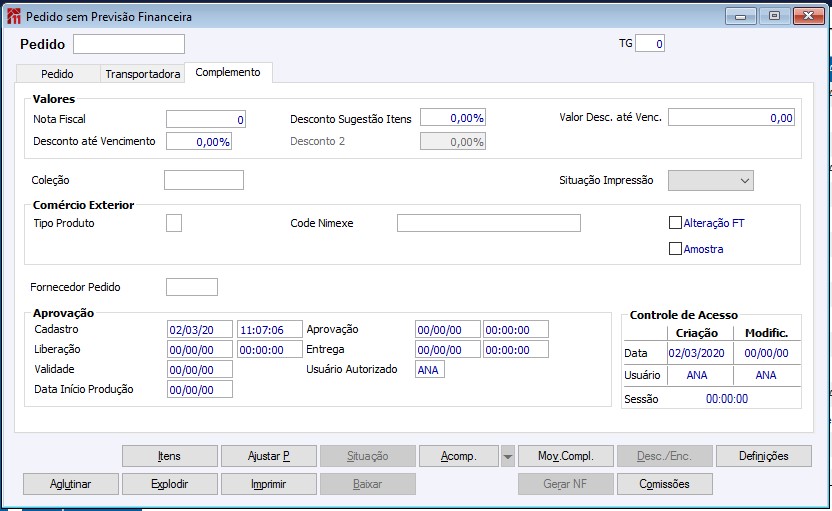Select the Complemento tab
This screenshot has height=511, width=832.
228,72
